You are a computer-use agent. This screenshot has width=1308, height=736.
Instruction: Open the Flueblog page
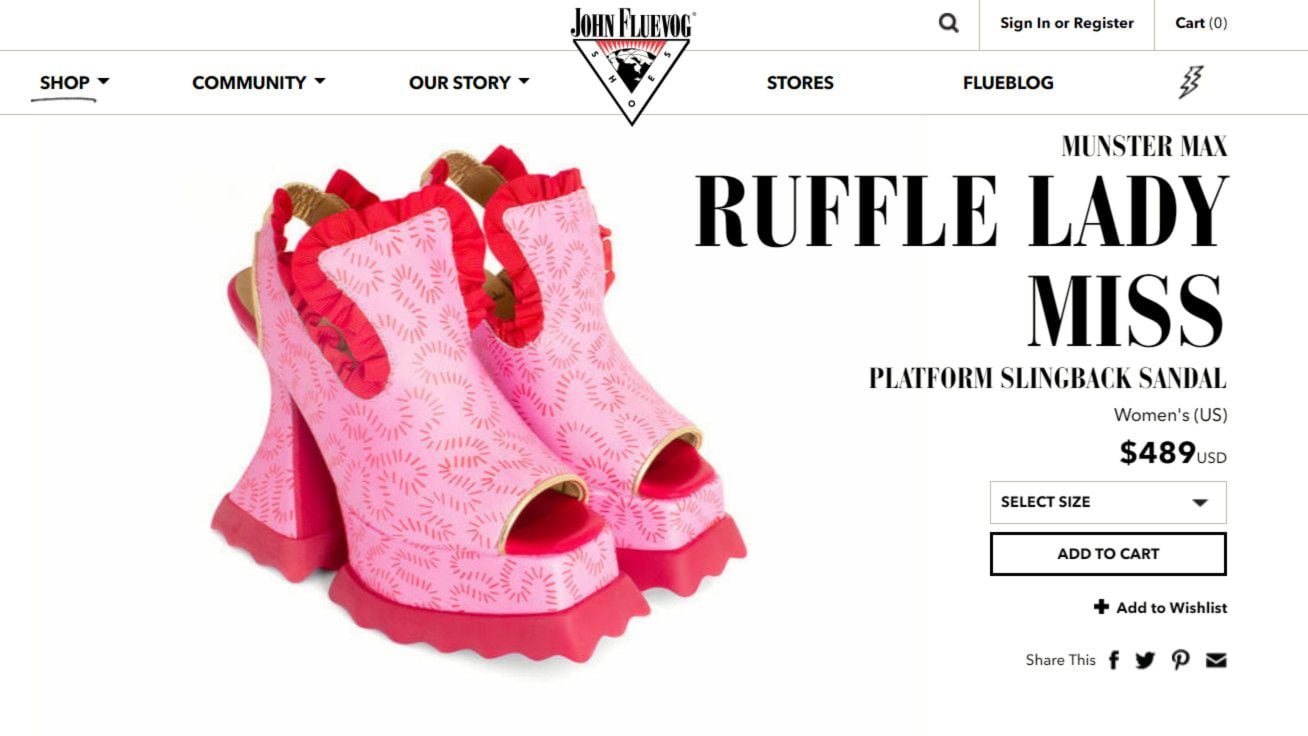(1008, 83)
